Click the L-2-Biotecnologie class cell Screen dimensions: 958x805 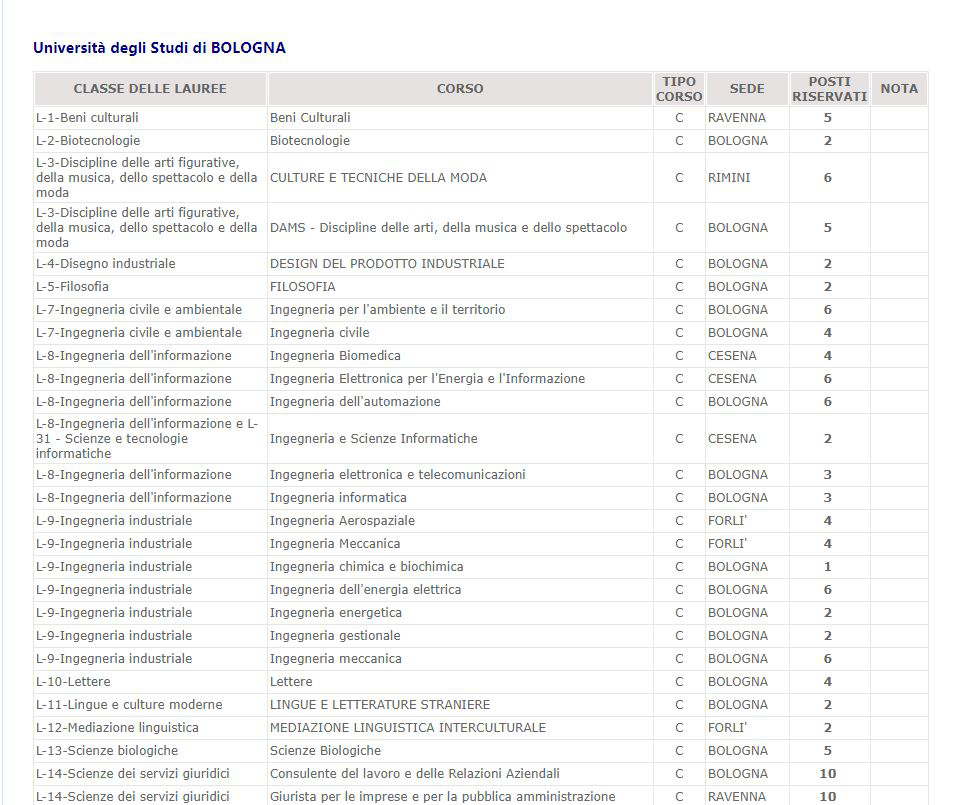pos(88,141)
